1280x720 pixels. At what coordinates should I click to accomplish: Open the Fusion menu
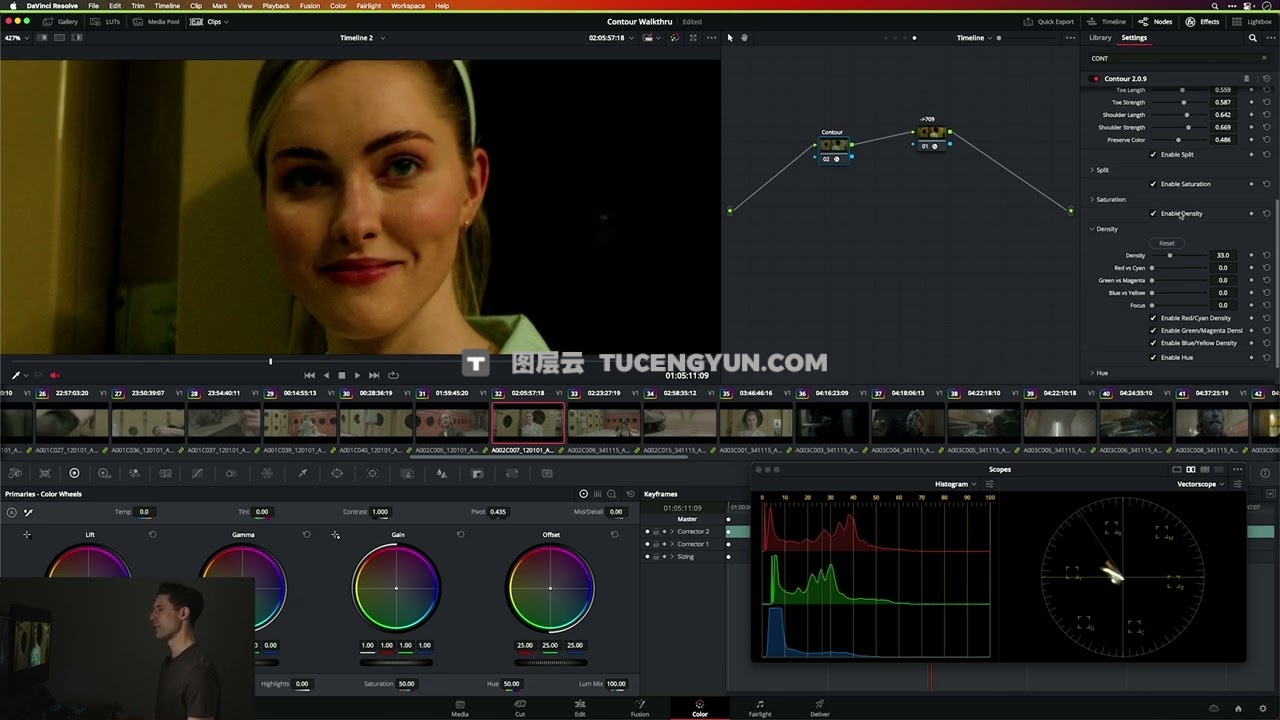310,6
